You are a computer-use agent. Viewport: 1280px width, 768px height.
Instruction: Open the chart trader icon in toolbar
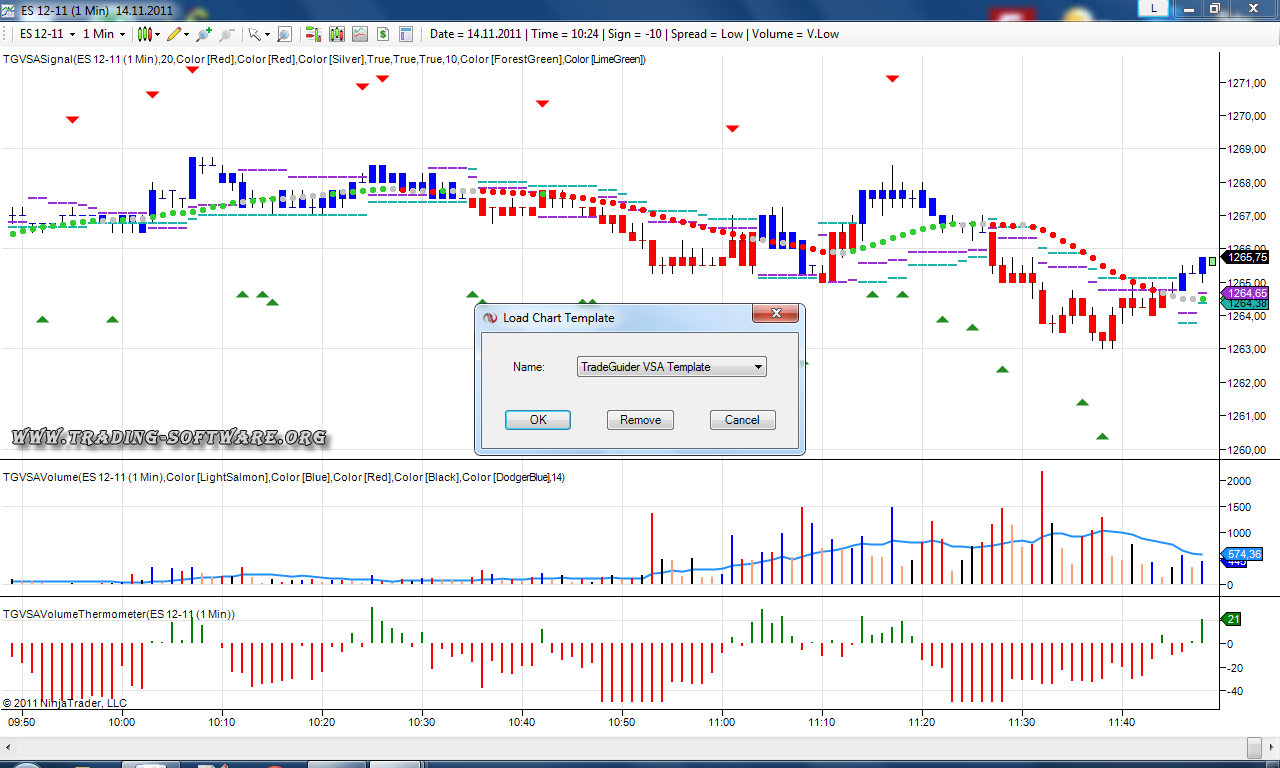[x=313, y=34]
